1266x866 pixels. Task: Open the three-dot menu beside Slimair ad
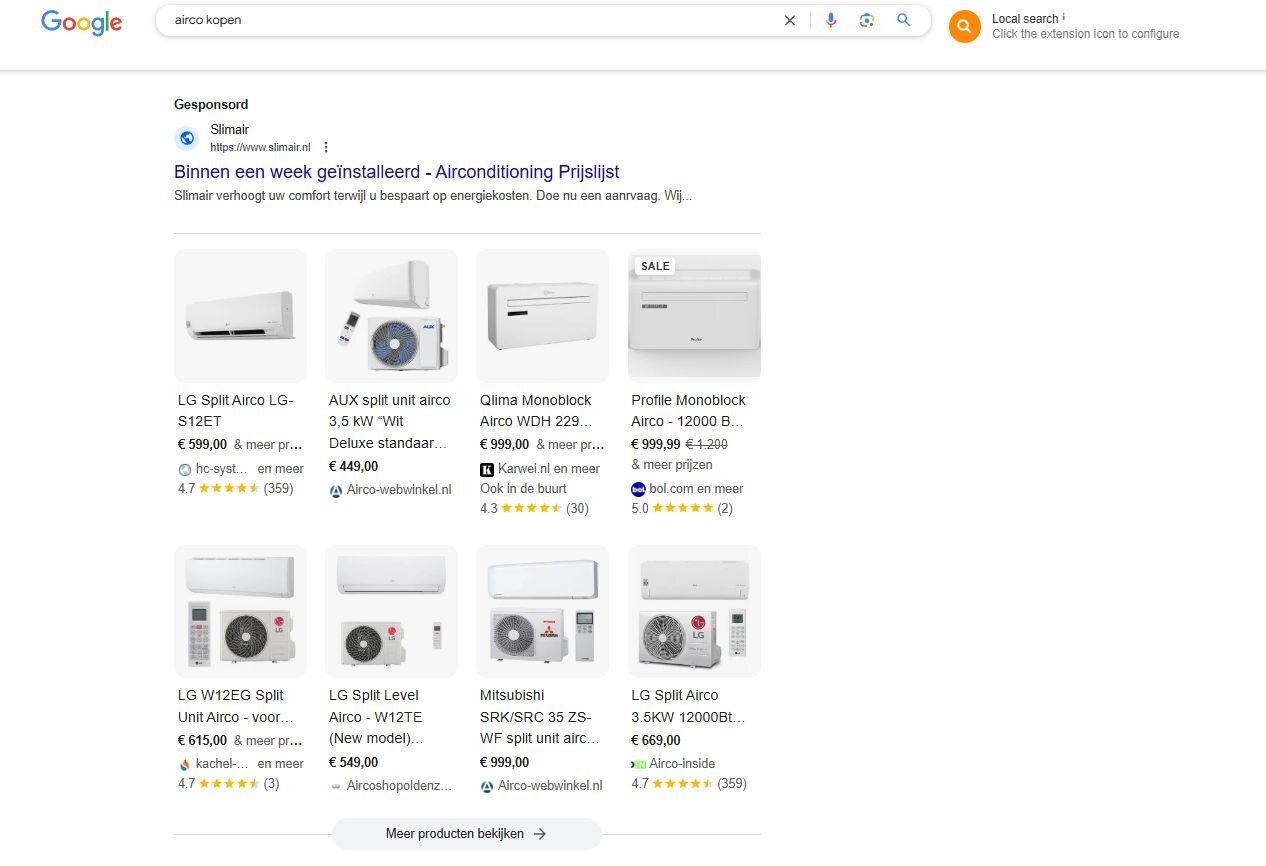coord(326,147)
